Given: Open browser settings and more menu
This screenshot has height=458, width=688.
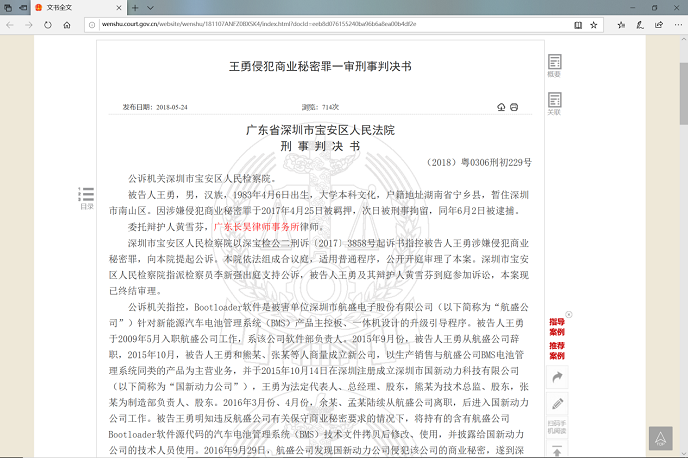Looking at the screenshot, I should click(x=678, y=25).
